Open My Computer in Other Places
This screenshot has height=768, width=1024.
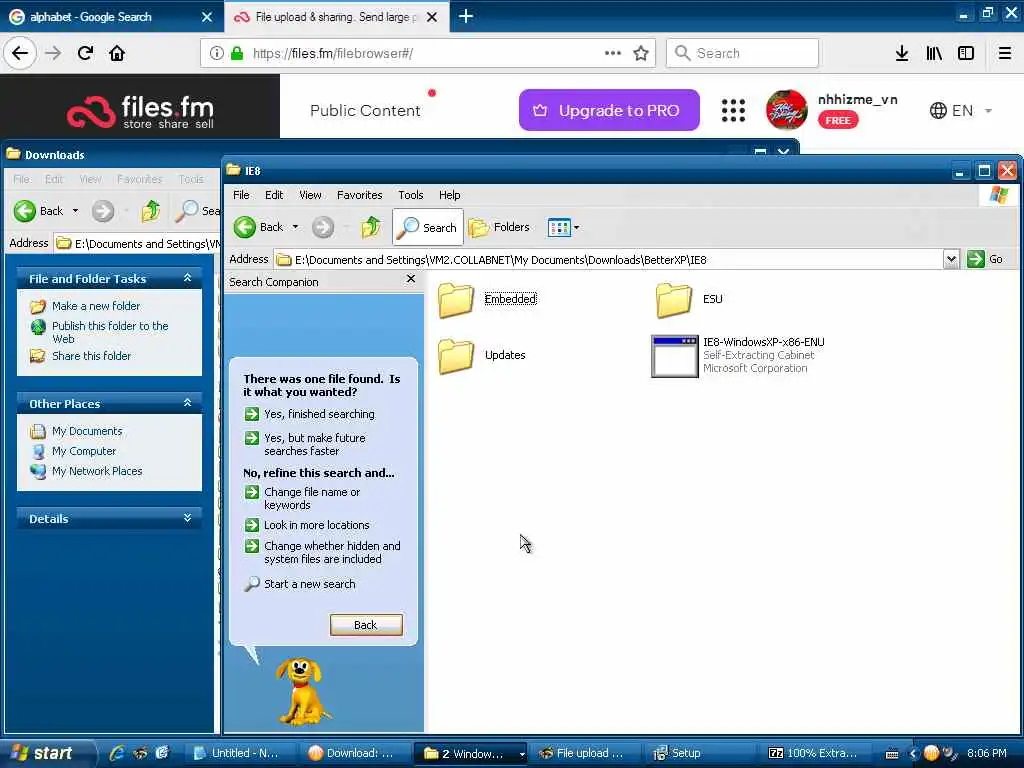click(x=74, y=451)
